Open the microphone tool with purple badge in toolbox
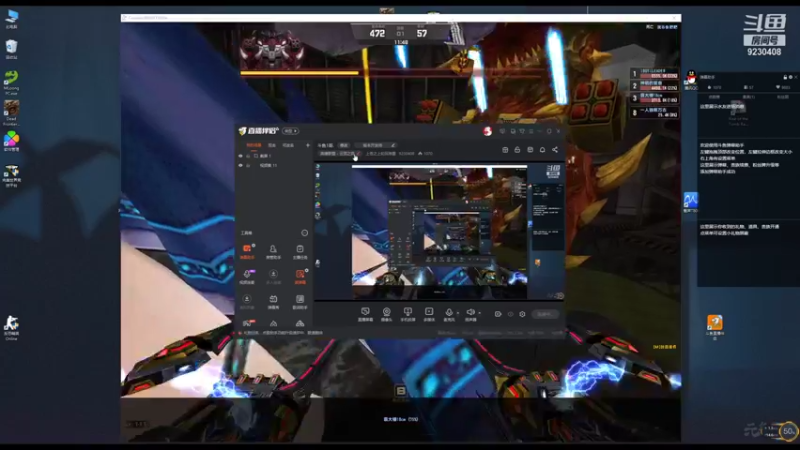Screen dimensions: 800x450 coord(247,276)
